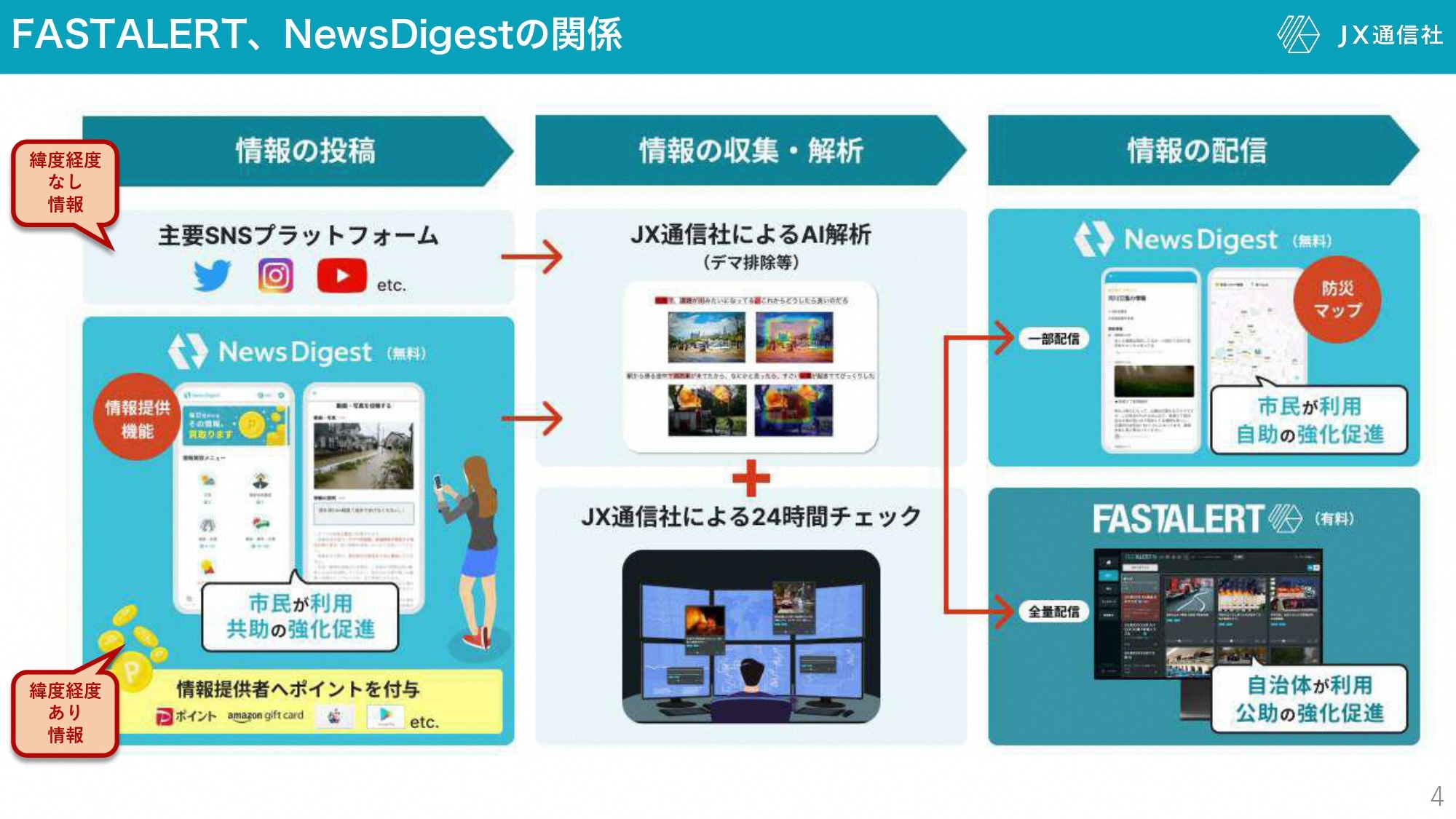1456x819 pixels.
Task: Click the 情報提供機能 red circle badge
Action: coord(137,418)
